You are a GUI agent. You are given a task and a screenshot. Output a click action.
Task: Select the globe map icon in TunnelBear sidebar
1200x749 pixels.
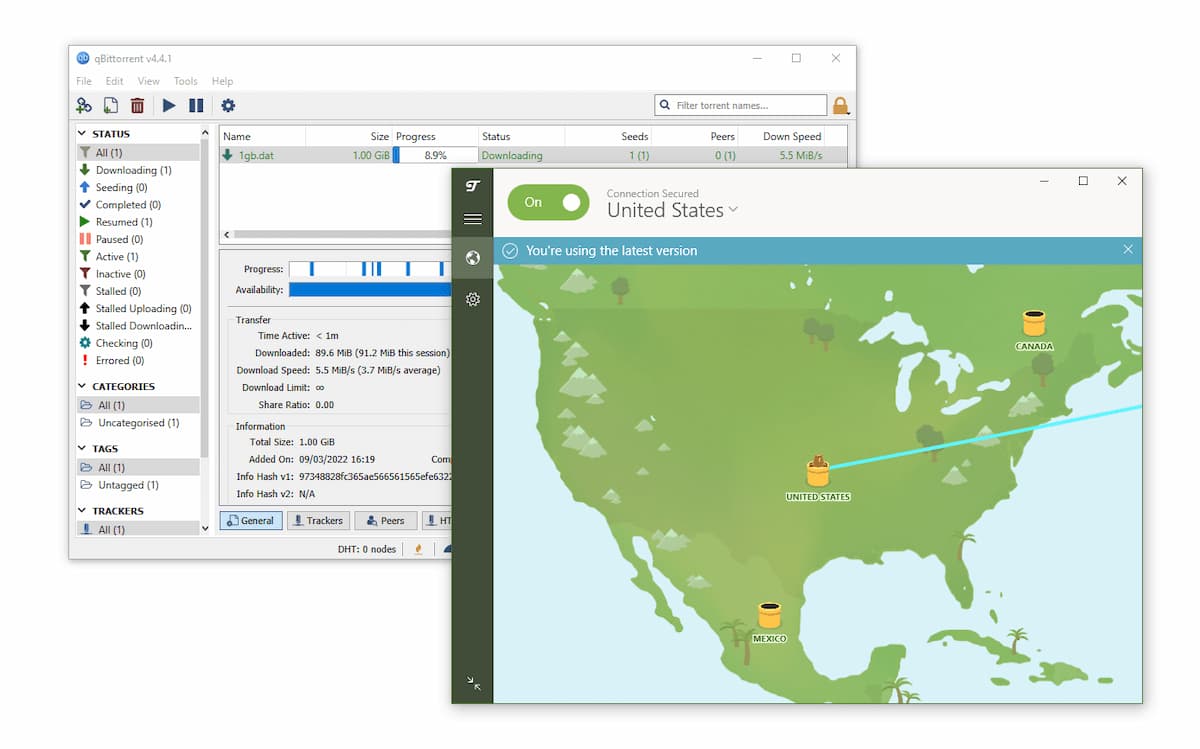473,258
